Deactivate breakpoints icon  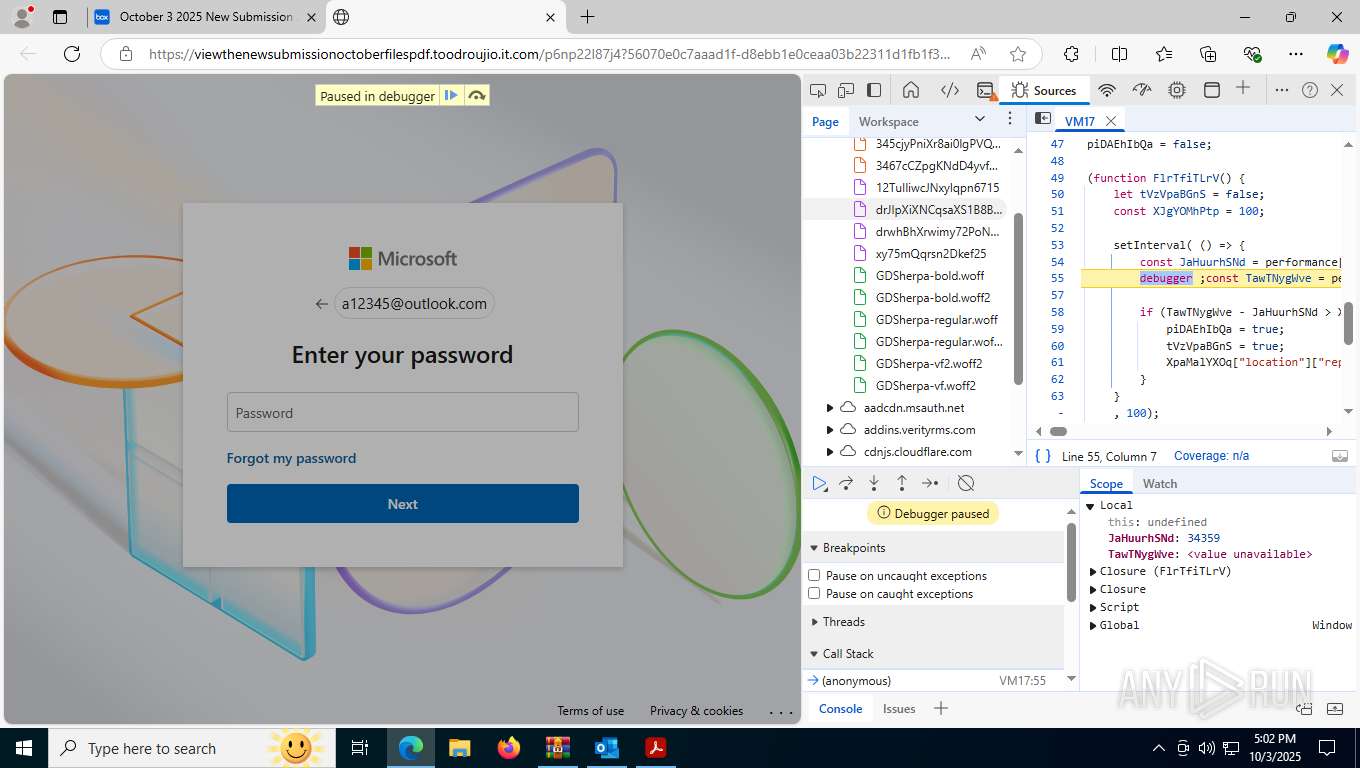966,483
